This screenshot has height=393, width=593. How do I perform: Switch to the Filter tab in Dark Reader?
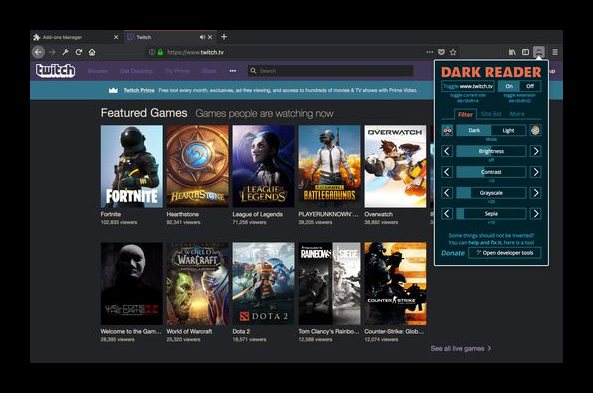tap(465, 114)
